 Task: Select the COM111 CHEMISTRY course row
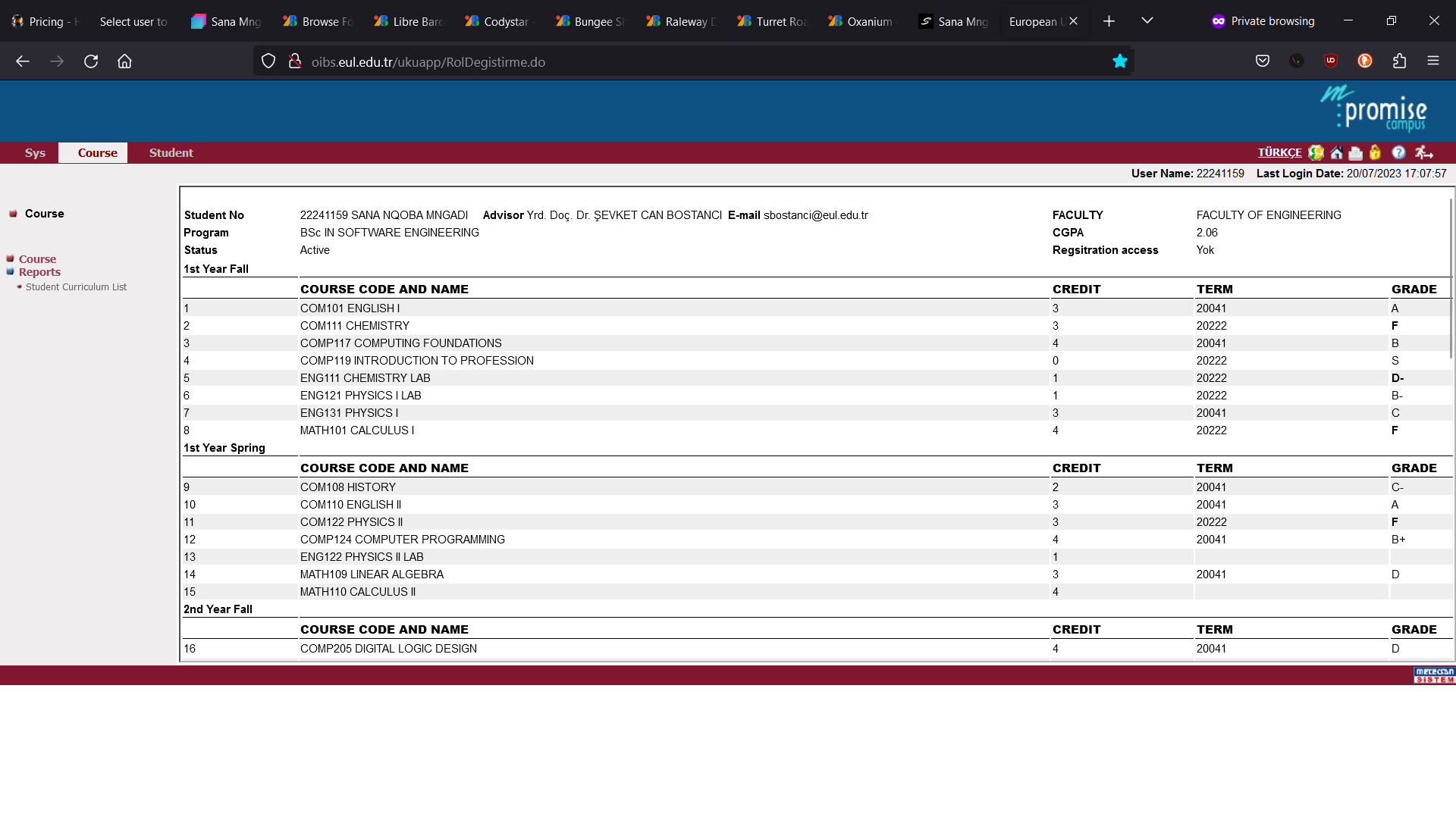(817, 326)
